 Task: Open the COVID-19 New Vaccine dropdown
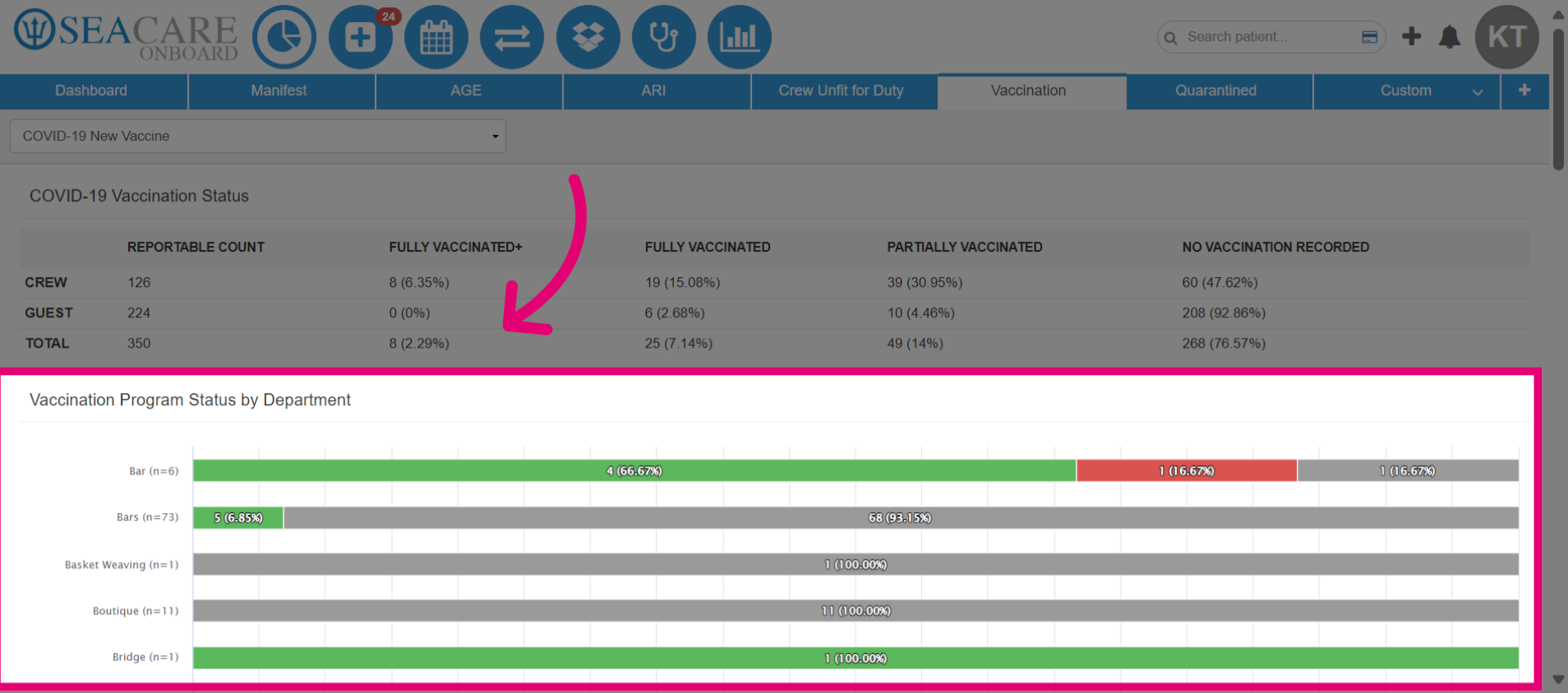tap(258, 136)
